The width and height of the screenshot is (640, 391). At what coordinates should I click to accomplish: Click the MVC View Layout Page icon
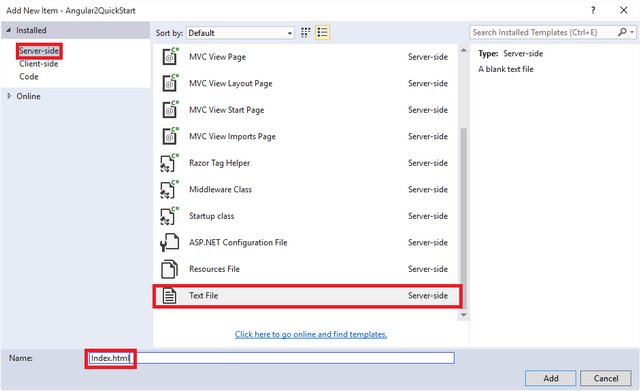[x=170, y=83]
